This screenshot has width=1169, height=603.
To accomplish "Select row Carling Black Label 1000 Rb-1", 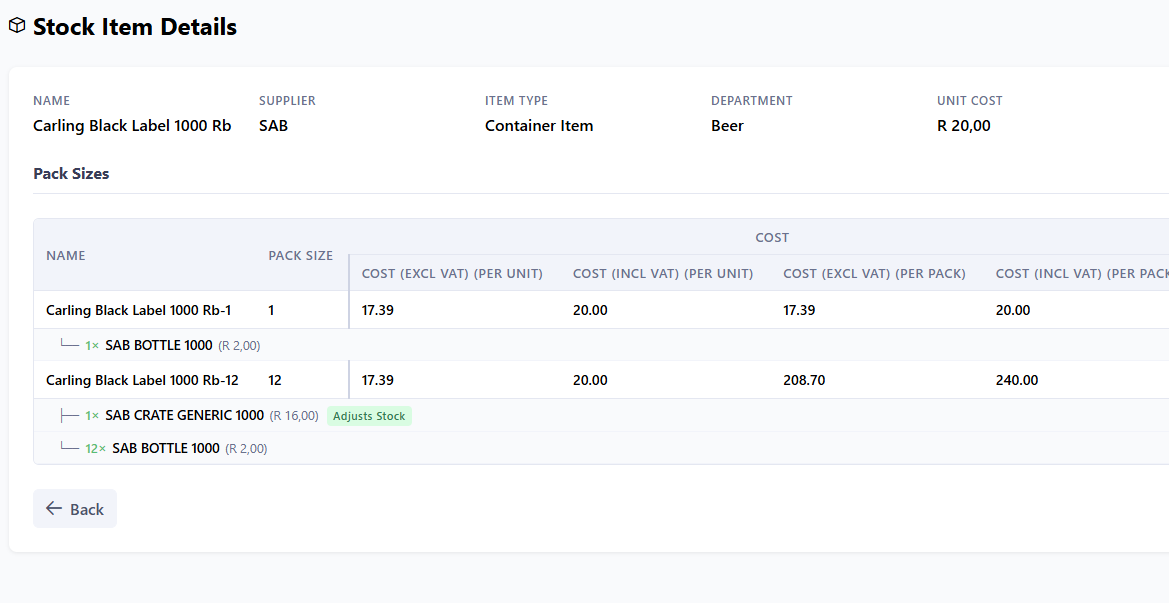I will [601, 310].
